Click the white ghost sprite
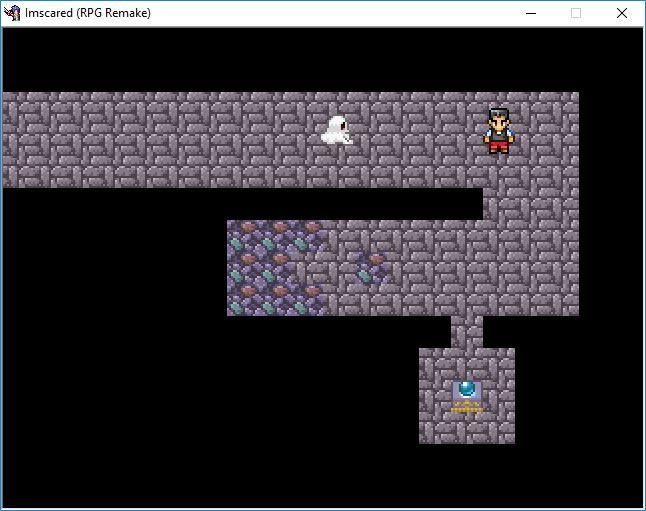 coord(337,130)
